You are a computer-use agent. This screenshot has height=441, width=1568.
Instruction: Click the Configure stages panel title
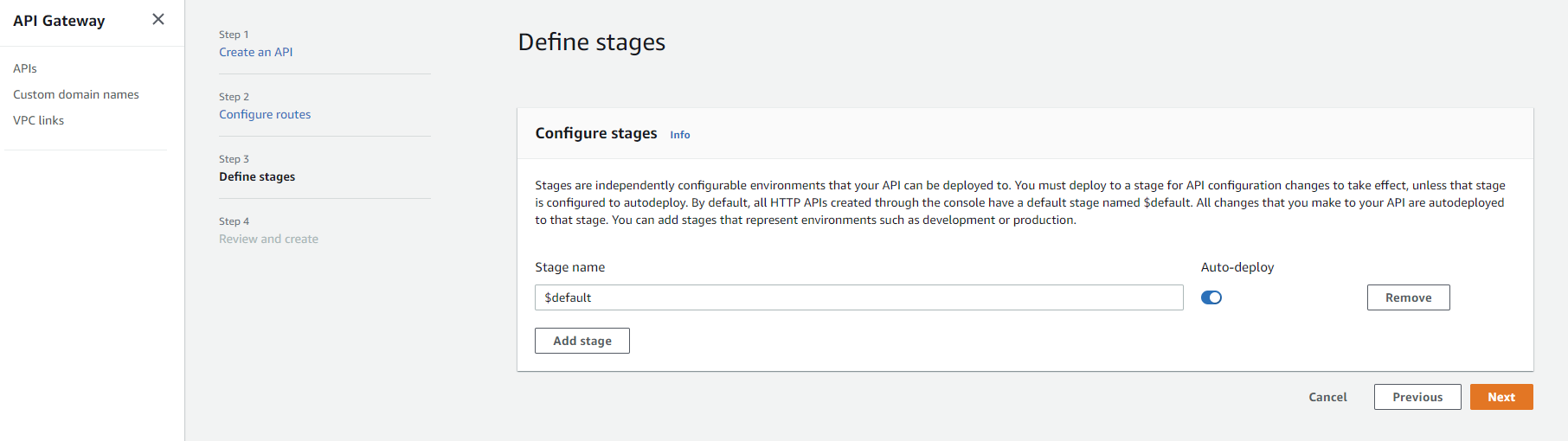596,133
